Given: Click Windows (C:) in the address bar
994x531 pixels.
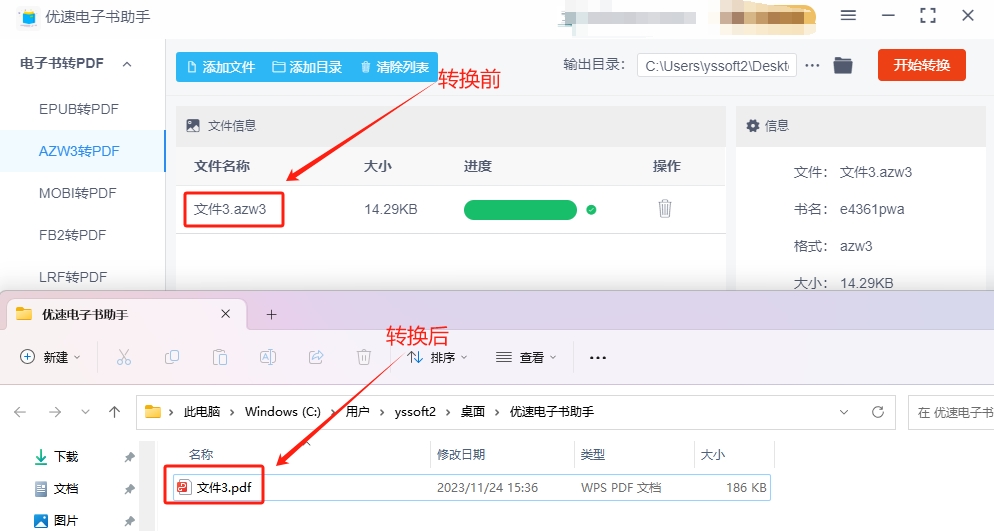Looking at the screenshot, I should click(283, 412).
